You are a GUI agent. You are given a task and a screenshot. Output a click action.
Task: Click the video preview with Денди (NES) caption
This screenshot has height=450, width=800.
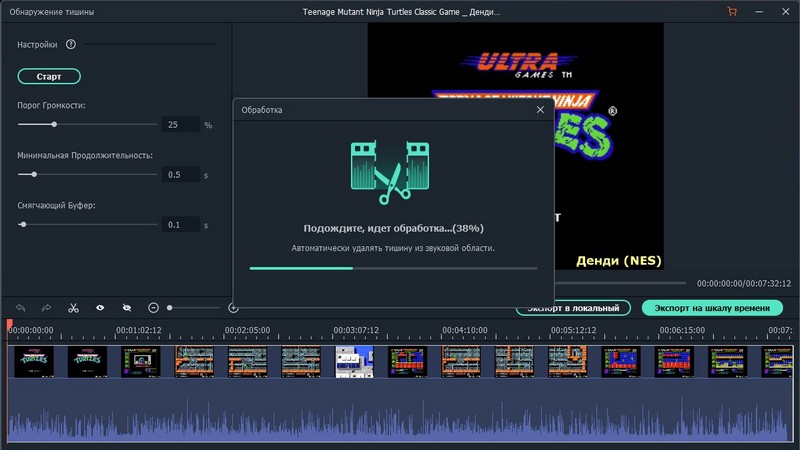[515, 146]
